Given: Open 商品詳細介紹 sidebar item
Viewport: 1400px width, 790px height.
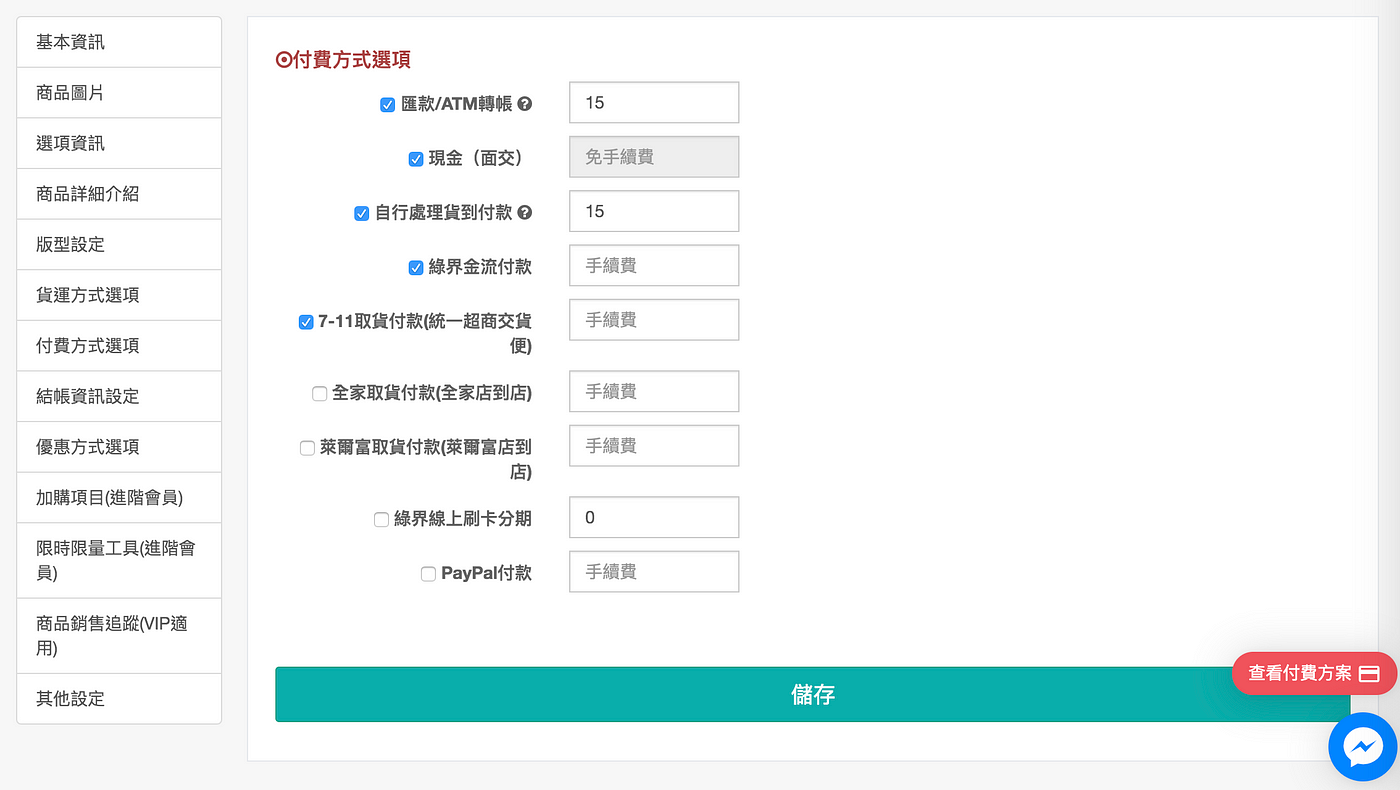Looking at the screenshot, I should 119,194.
